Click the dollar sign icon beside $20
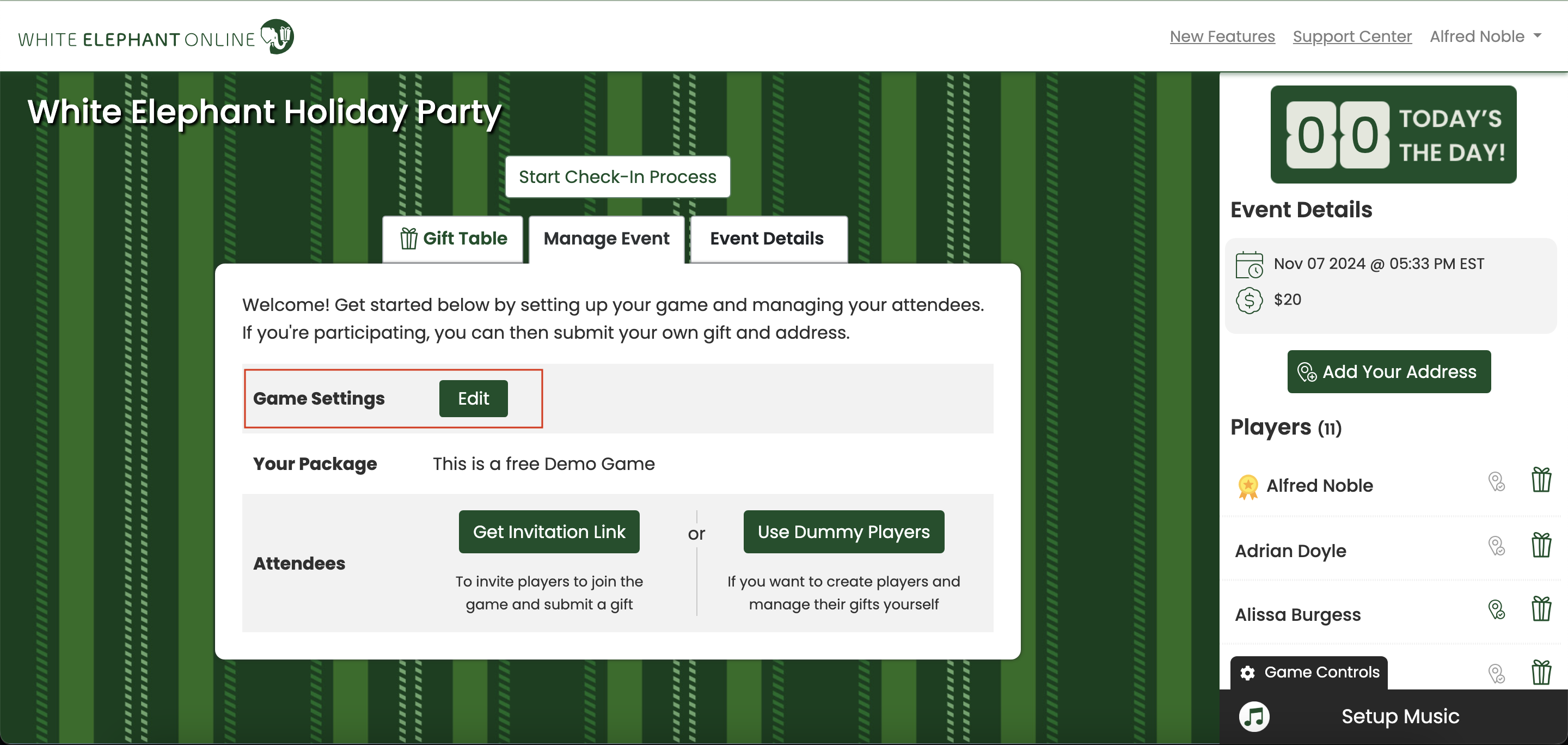1568x745 pixels. pyautogui.click(x=1249, y=300)
